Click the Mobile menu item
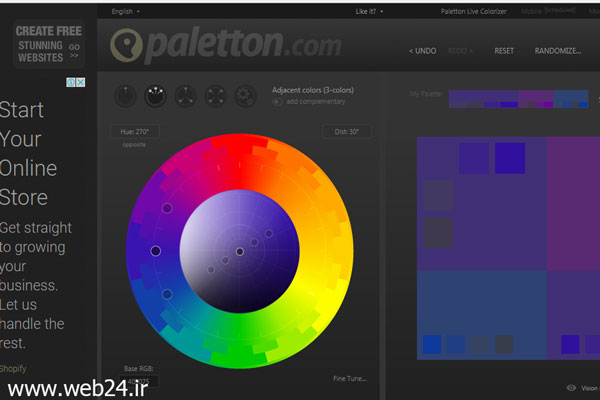 (x=532, y=11)
